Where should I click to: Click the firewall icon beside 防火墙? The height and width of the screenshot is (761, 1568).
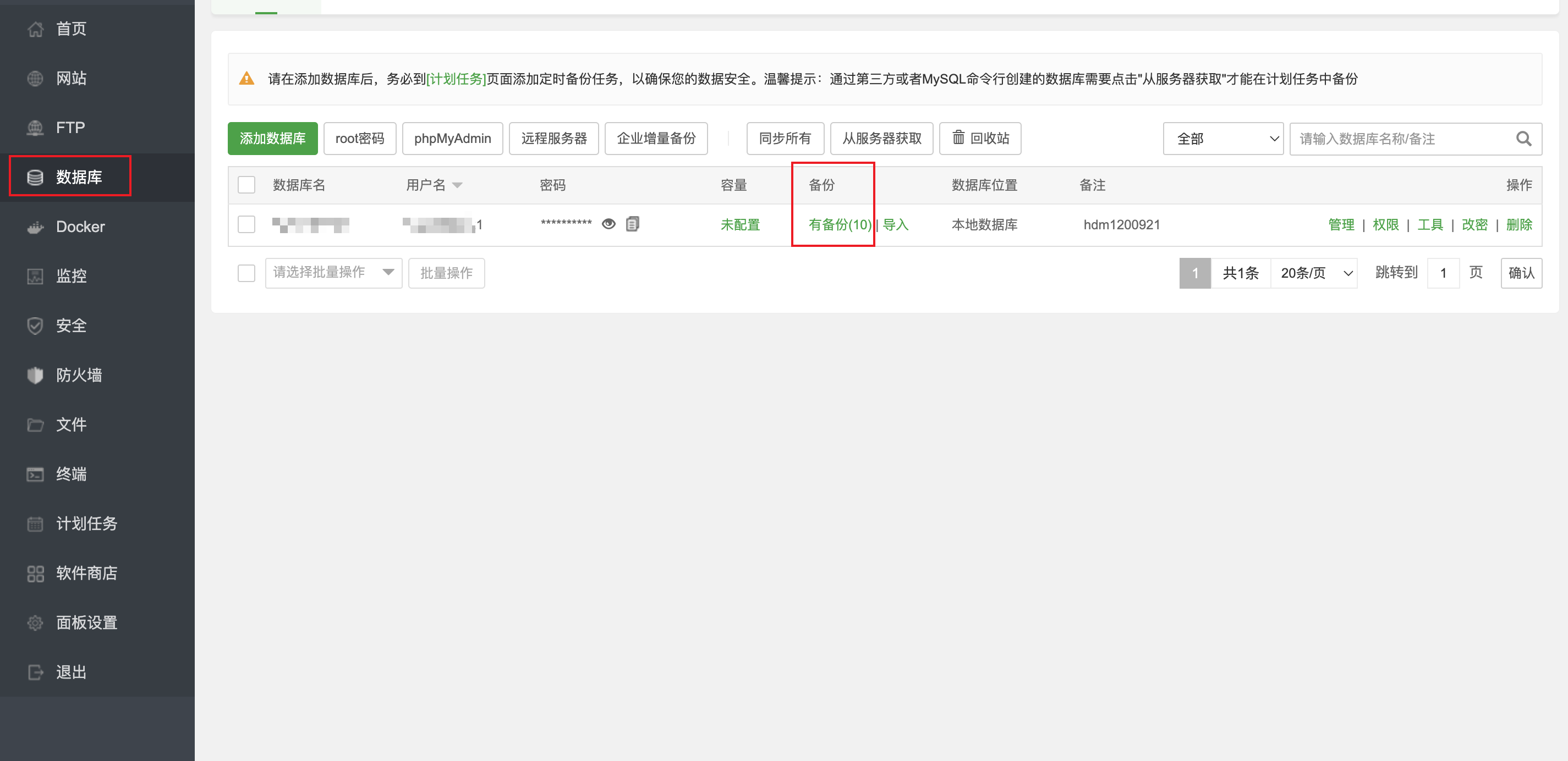35,376
